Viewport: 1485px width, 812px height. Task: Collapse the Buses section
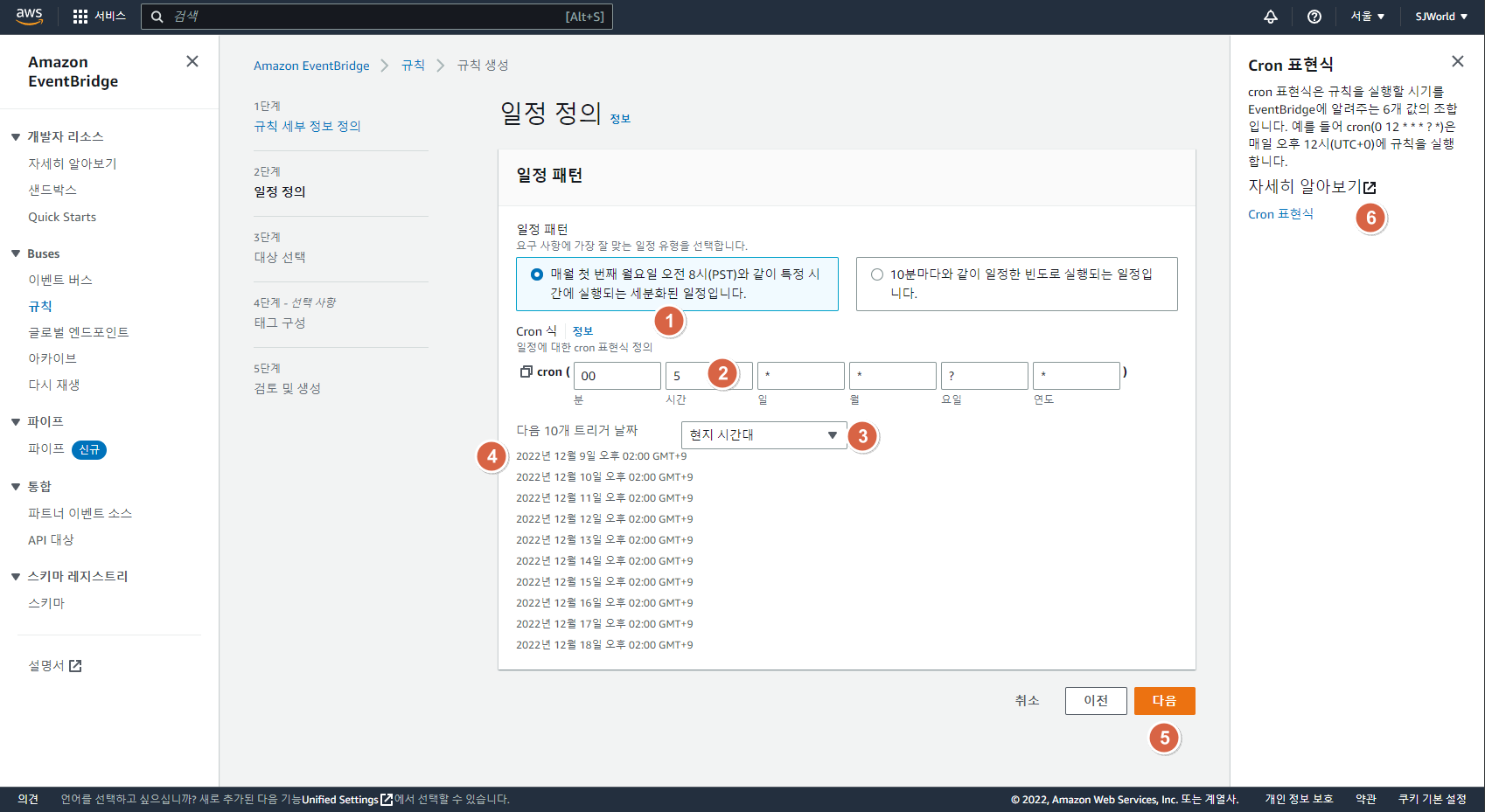point(16,254)
